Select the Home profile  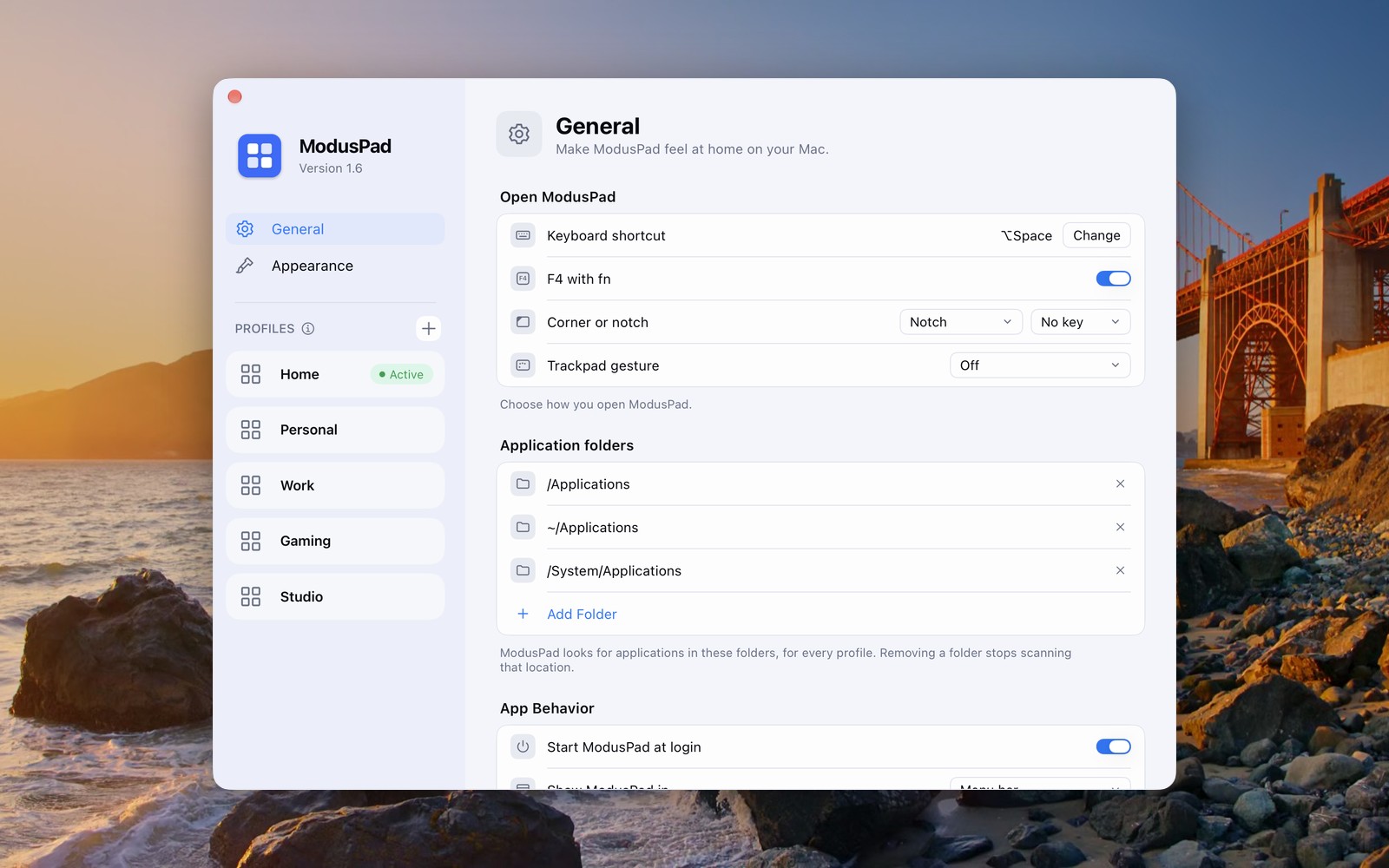335,374
